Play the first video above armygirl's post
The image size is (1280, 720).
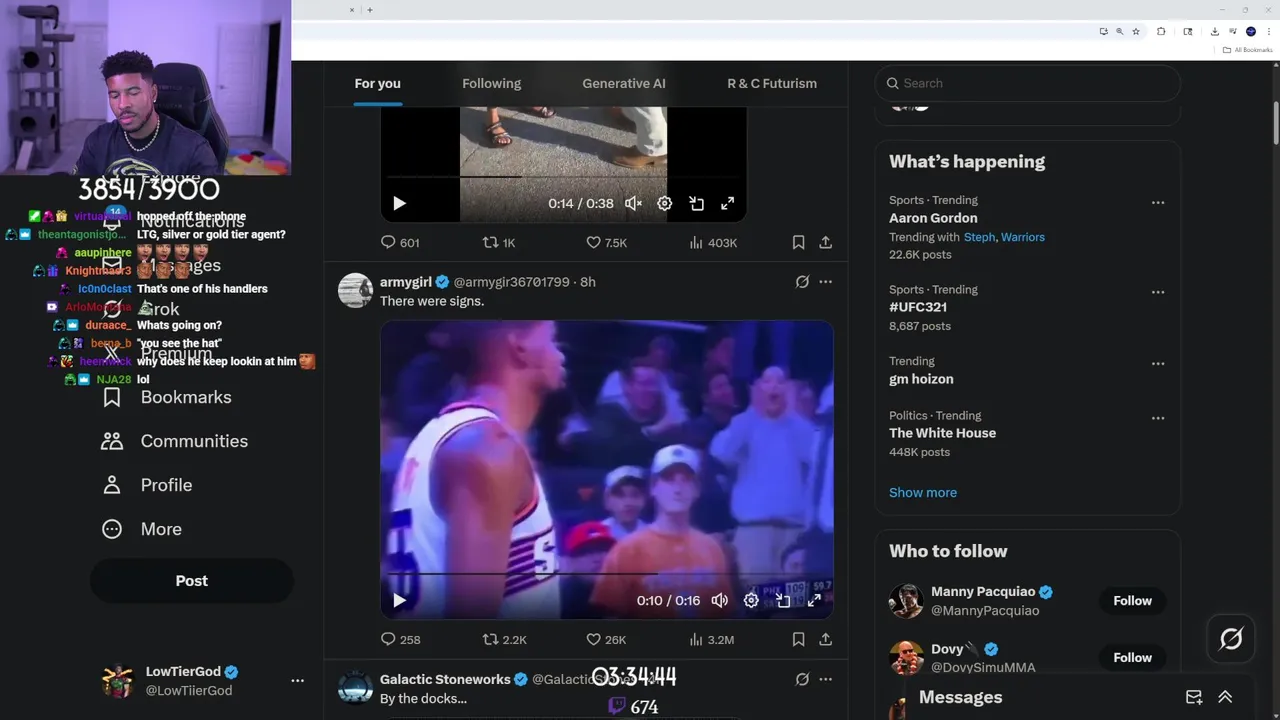(399, 203)
